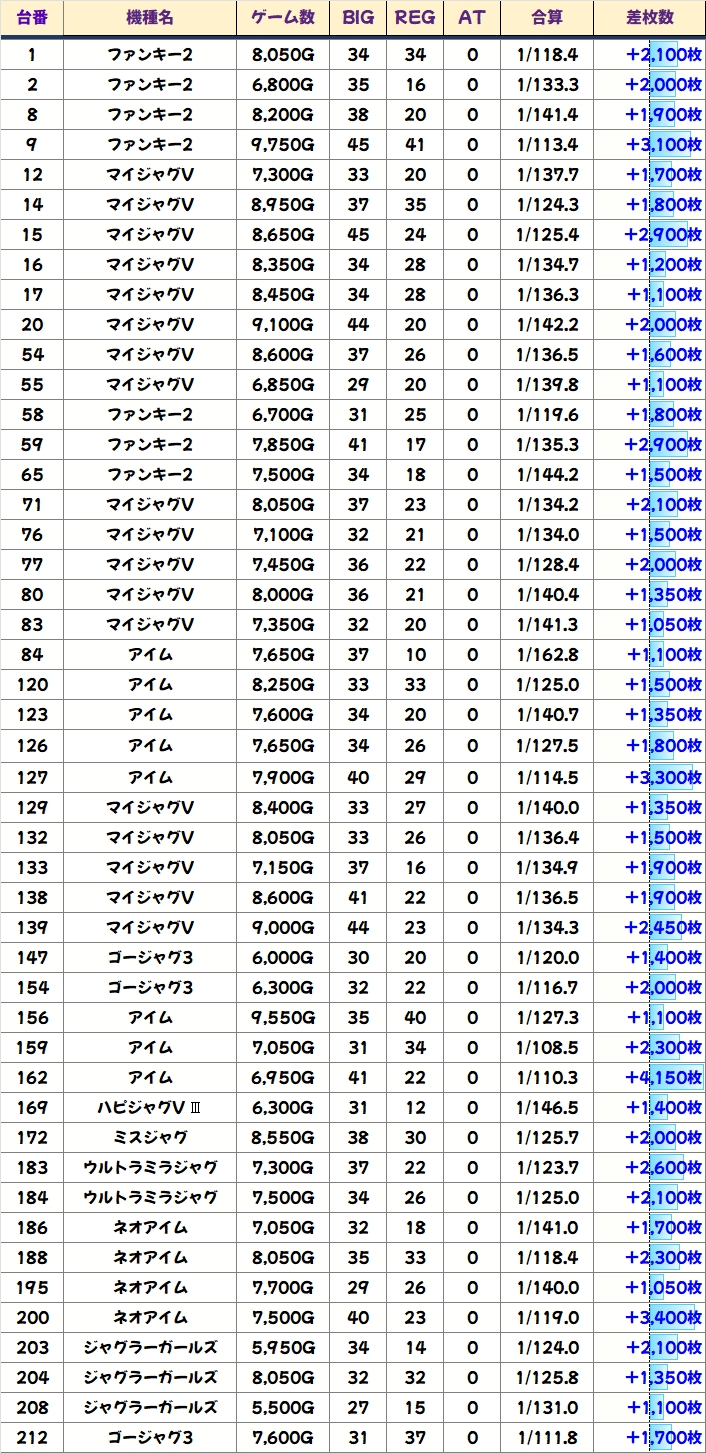This screenshot has width=706, height=1453.
Task: Click the 1/146.5 combined probability cell
Action: coord(547,1108)
